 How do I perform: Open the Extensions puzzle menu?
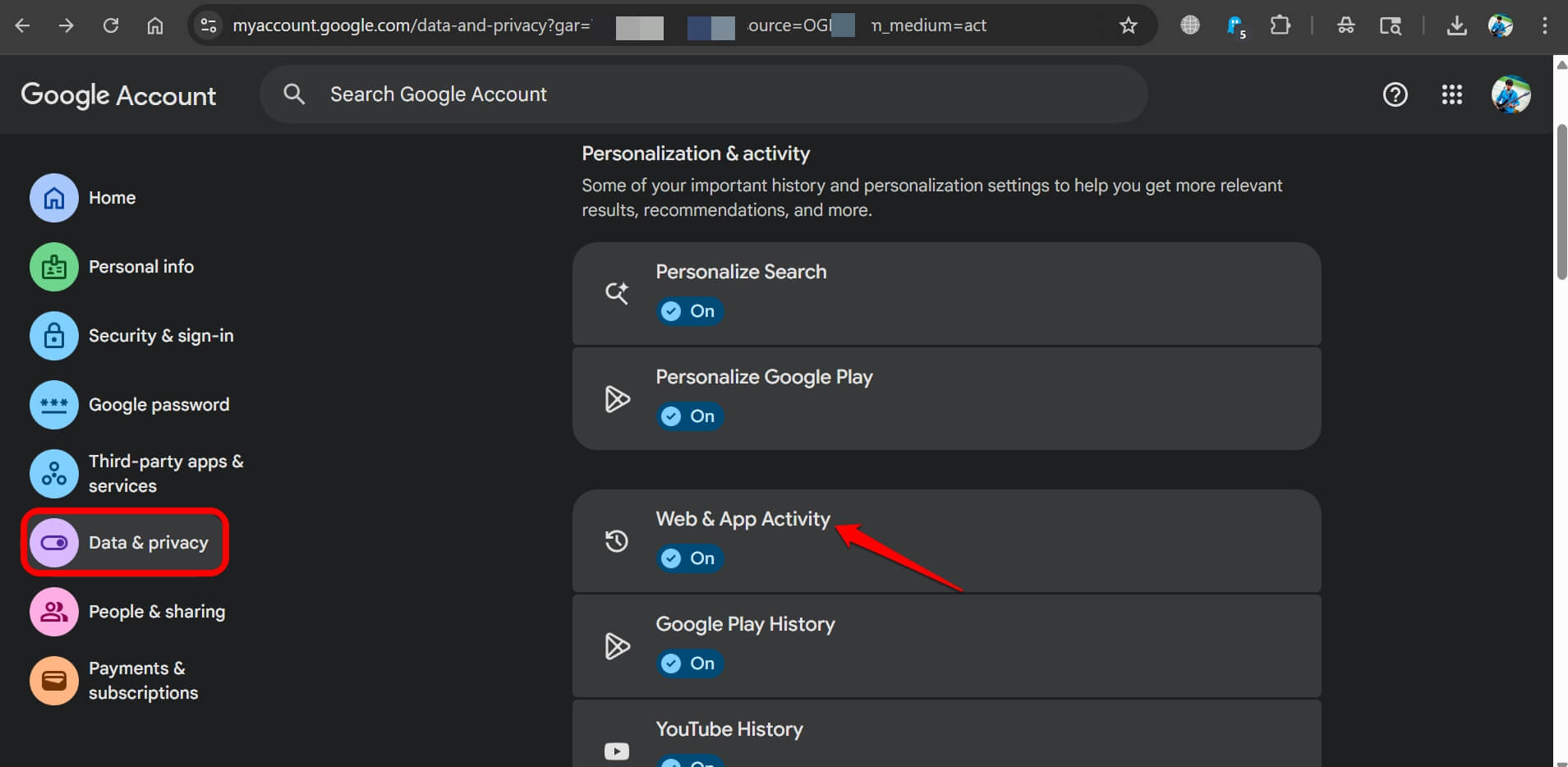tap(1280, 25)
